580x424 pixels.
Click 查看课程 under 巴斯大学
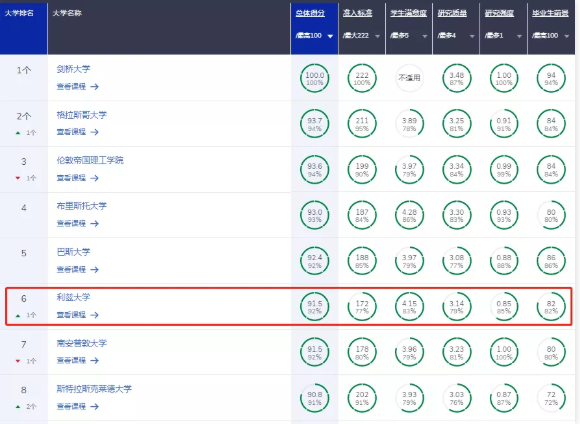point(71,269)
